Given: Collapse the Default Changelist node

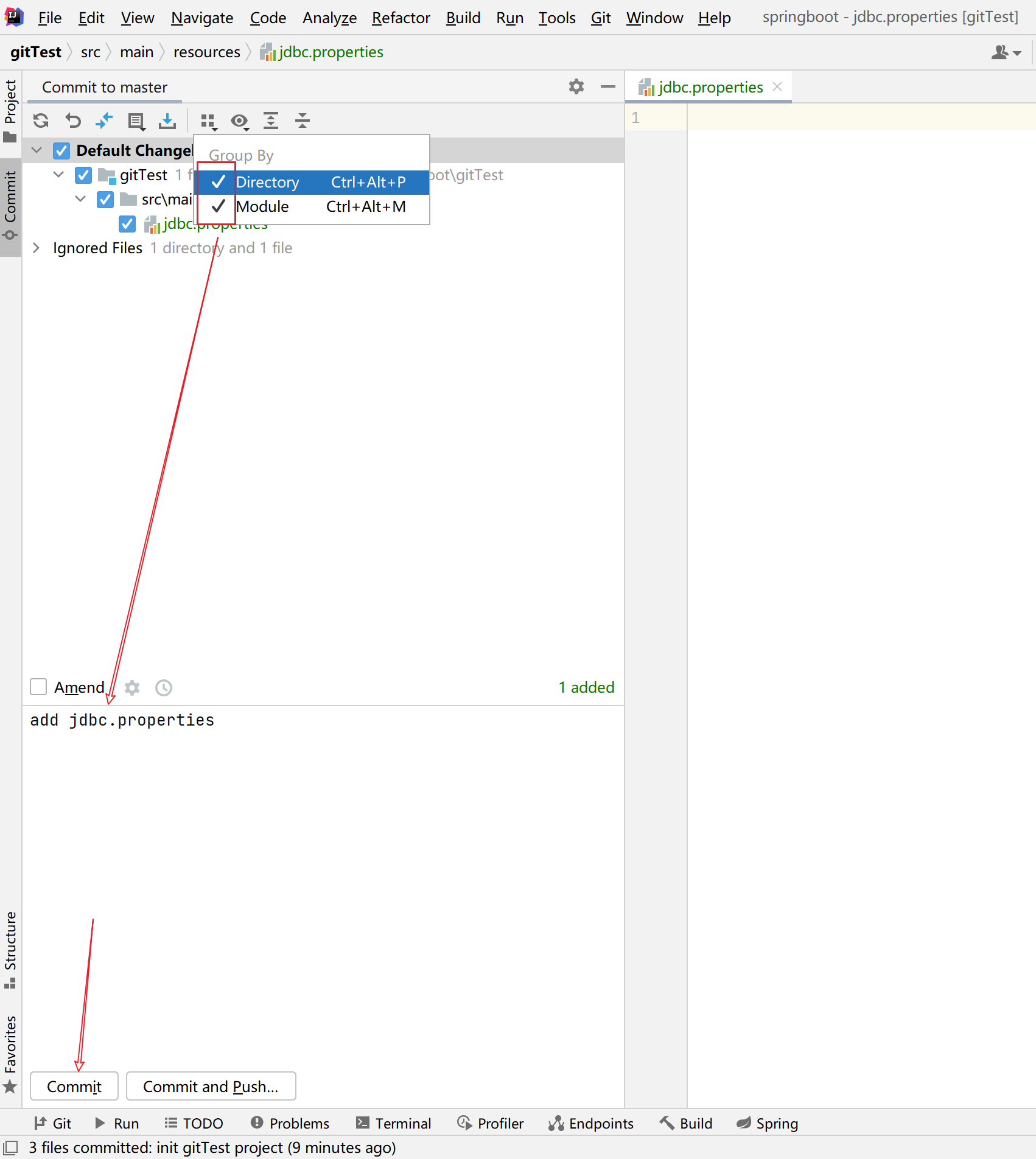Looking at the screenshot, I should pos(37,150).
